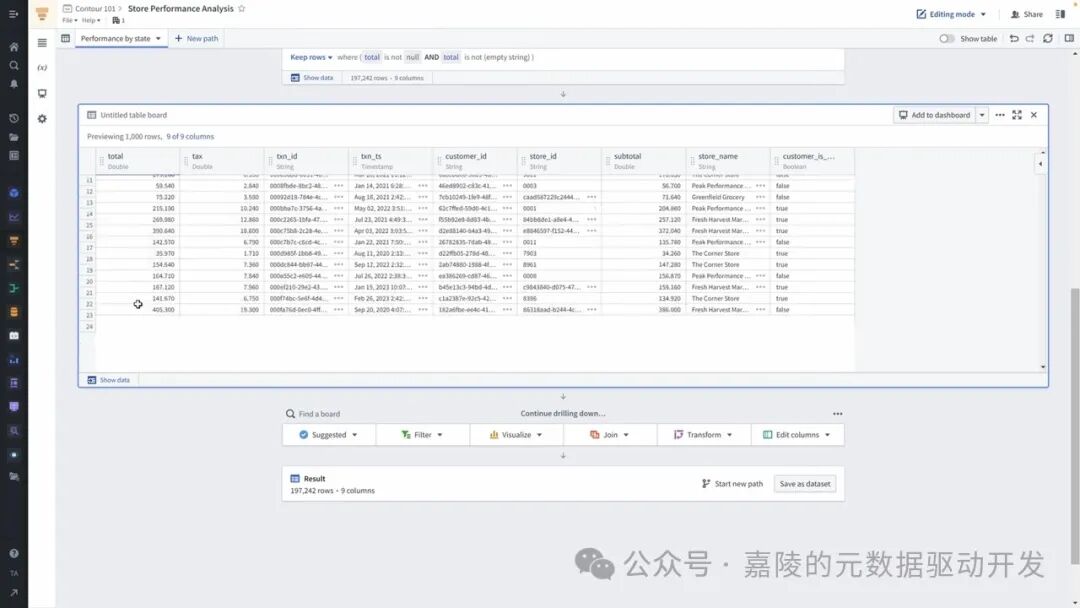Open the right sidebar panel icon near Share

1061,14
